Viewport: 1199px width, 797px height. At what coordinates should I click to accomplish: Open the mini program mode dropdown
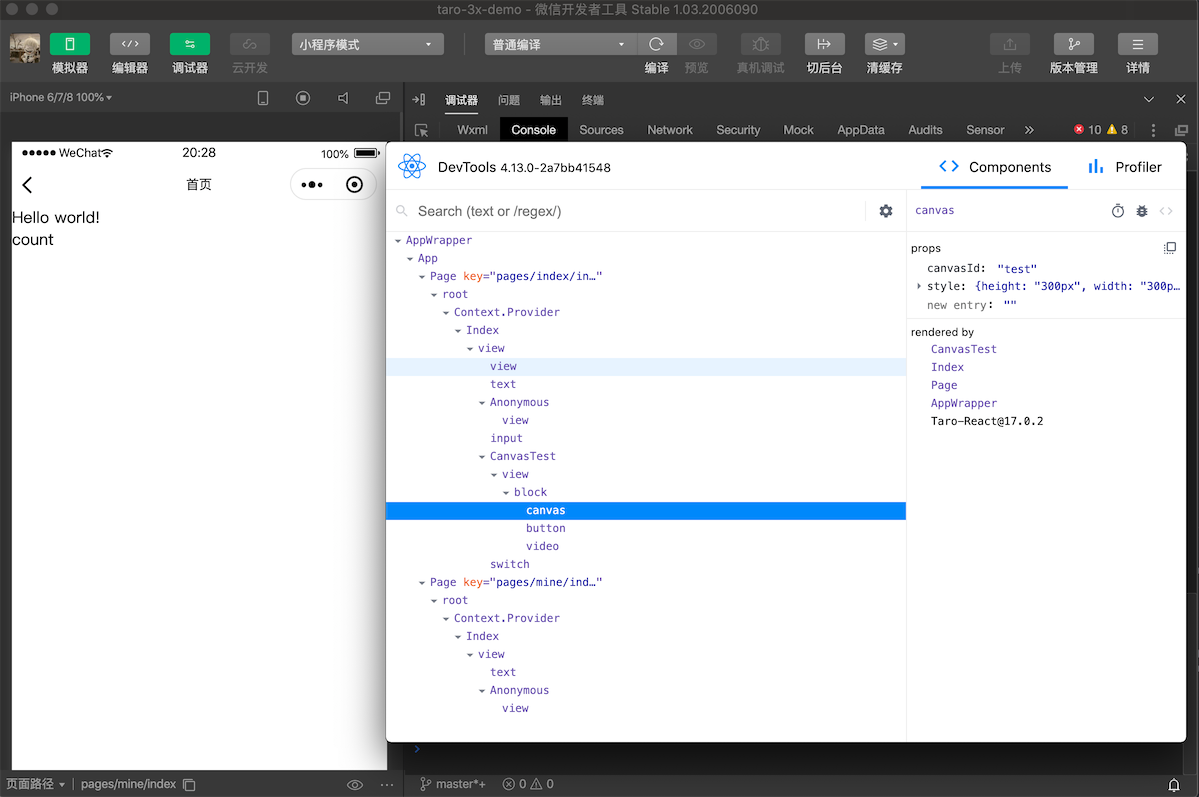click(x=367, y=44)
